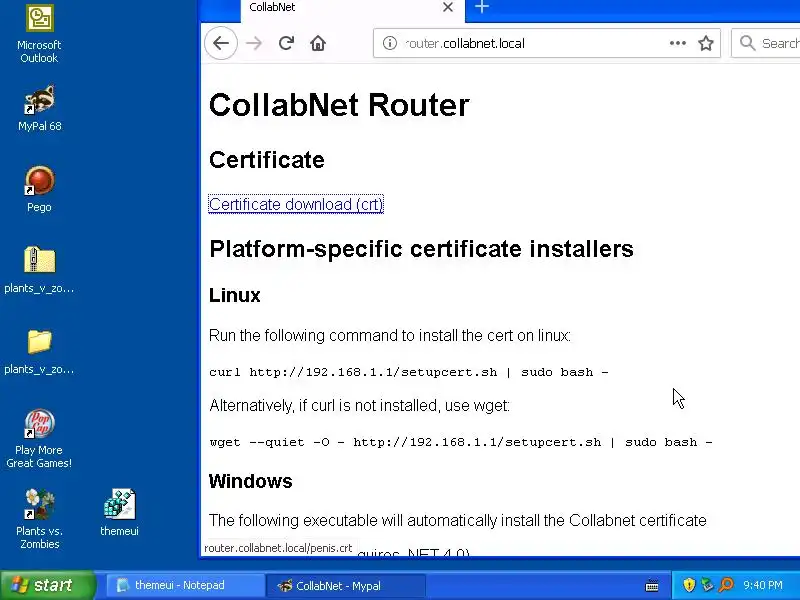Select the unzipped plants_v_zo... folder icon
The width and height of the screenshot is (800, 600).
[x=39, y=351]
